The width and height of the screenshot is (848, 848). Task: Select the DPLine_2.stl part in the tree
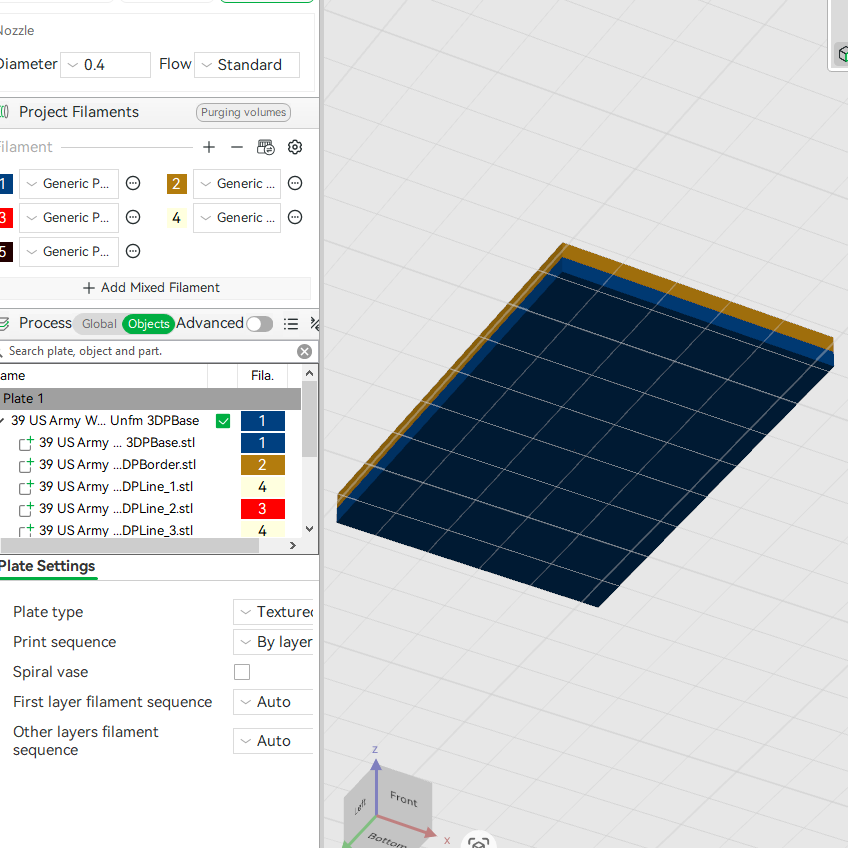point(116,508)
